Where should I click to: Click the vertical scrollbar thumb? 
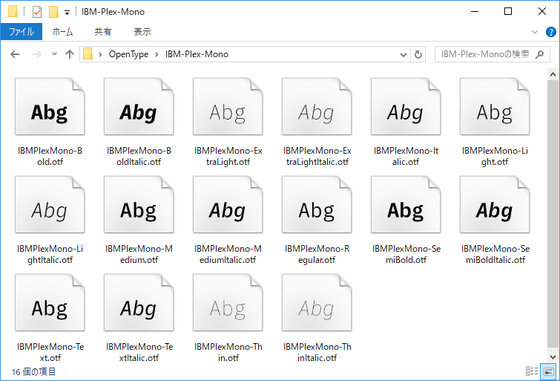pyautogui.click(x=552, y=214)
